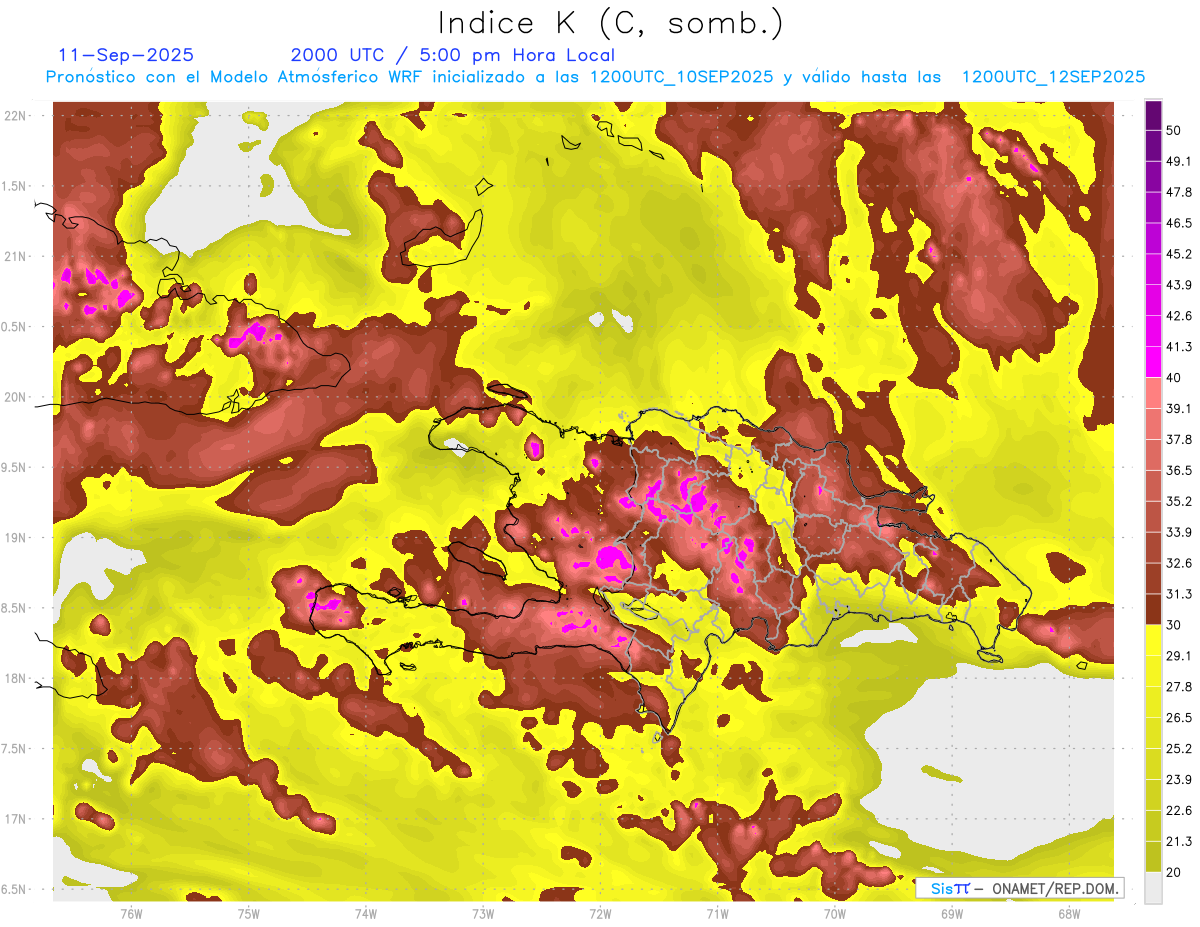Click the 18N latitude label

click(x=16, y=678)
